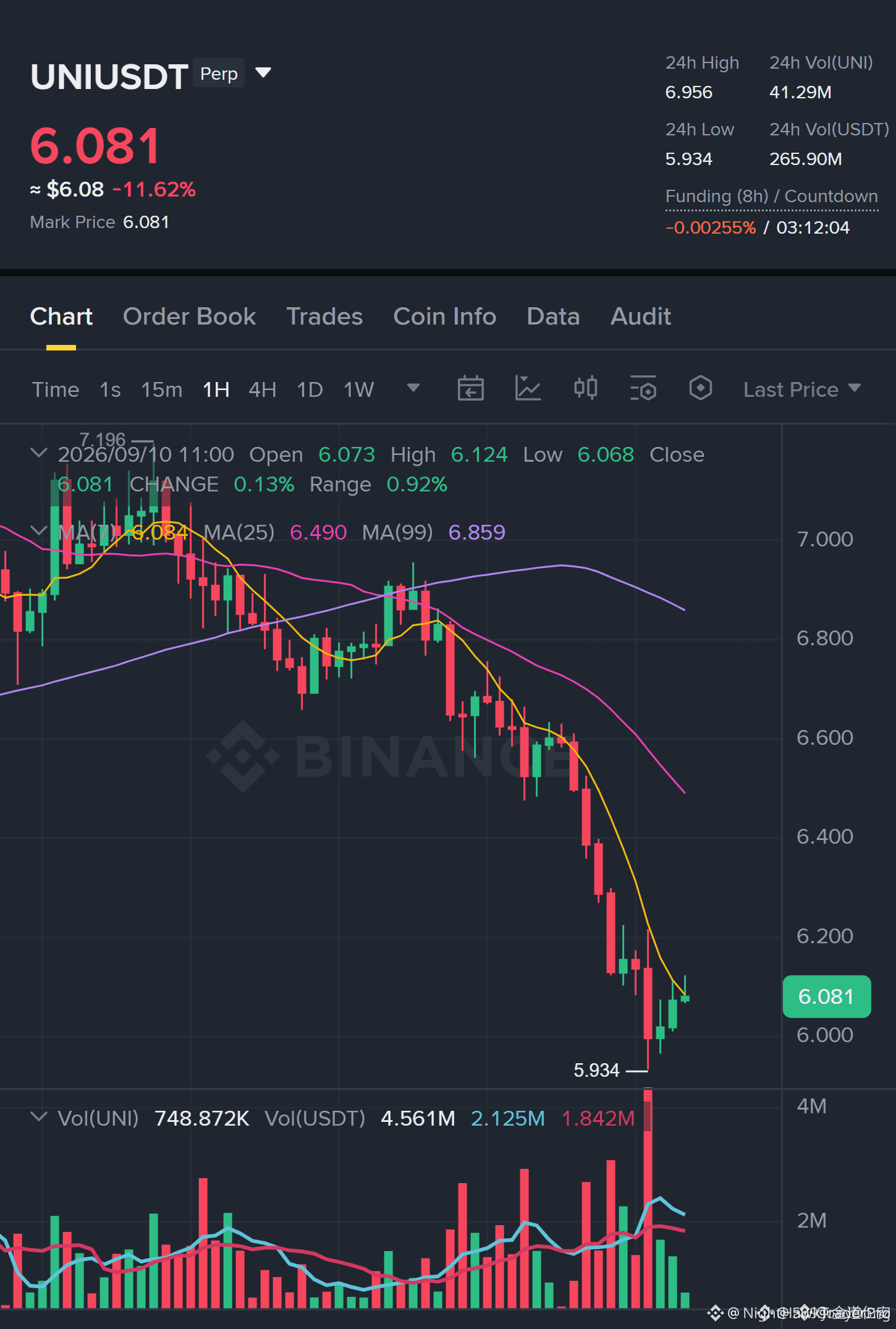Click the green 6.081 price axis label

click(x=827, y=996)
